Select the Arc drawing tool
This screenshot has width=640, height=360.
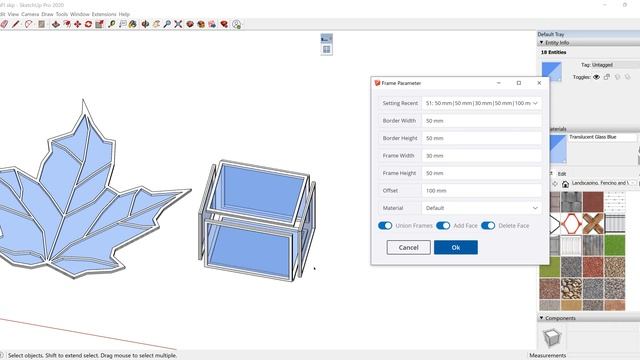(28, 24)
